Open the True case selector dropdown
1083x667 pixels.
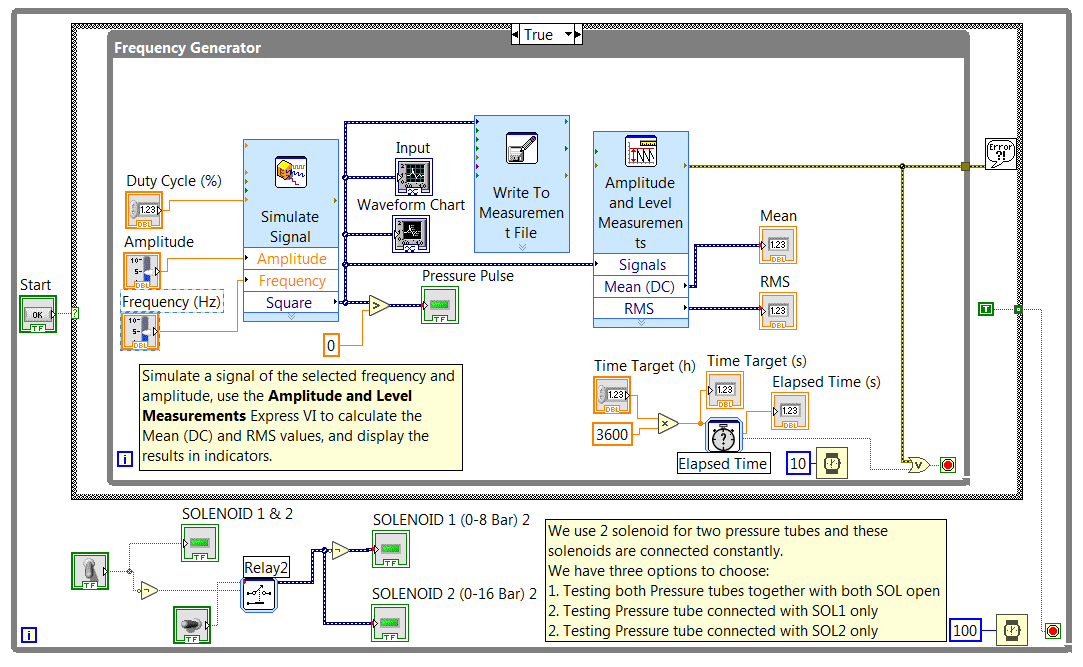click(569, 33)
